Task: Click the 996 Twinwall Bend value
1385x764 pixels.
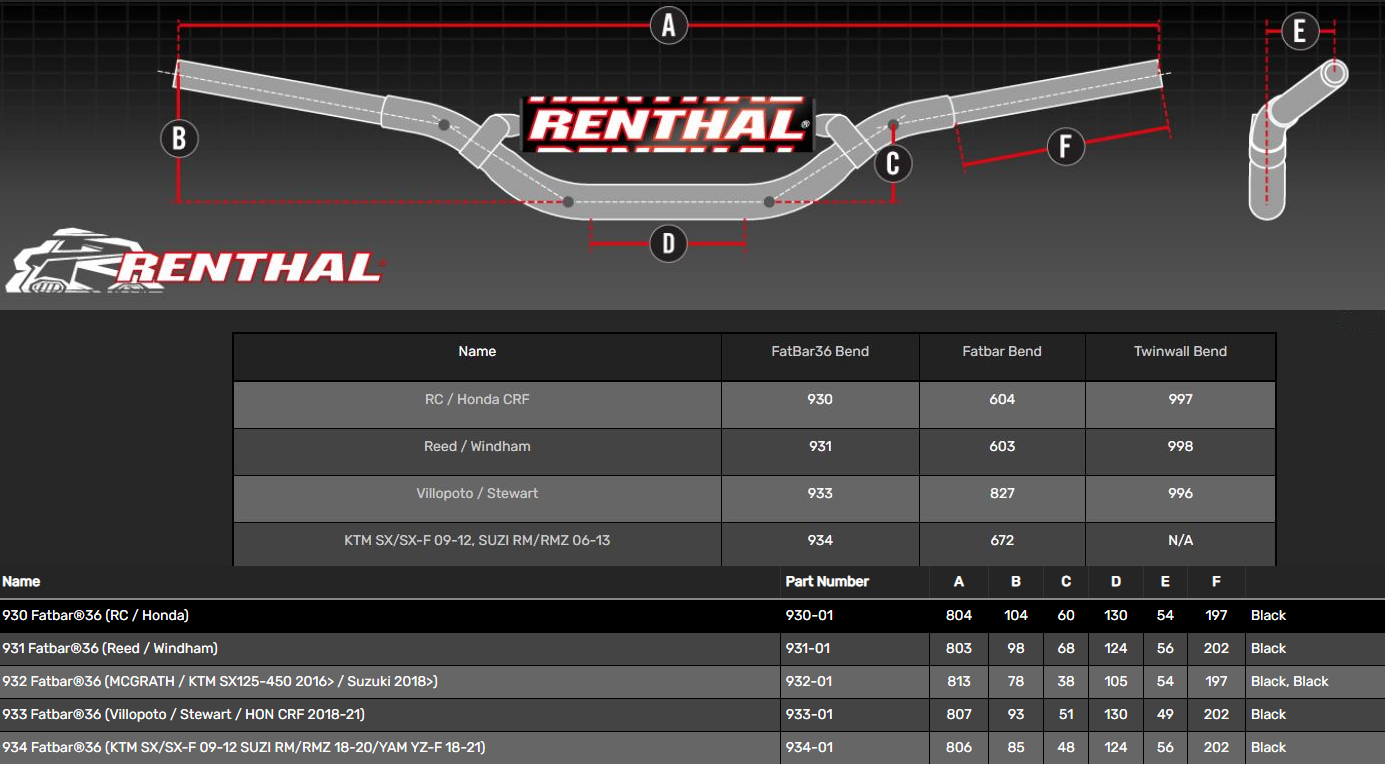Action: click(x=1180, y=493)
